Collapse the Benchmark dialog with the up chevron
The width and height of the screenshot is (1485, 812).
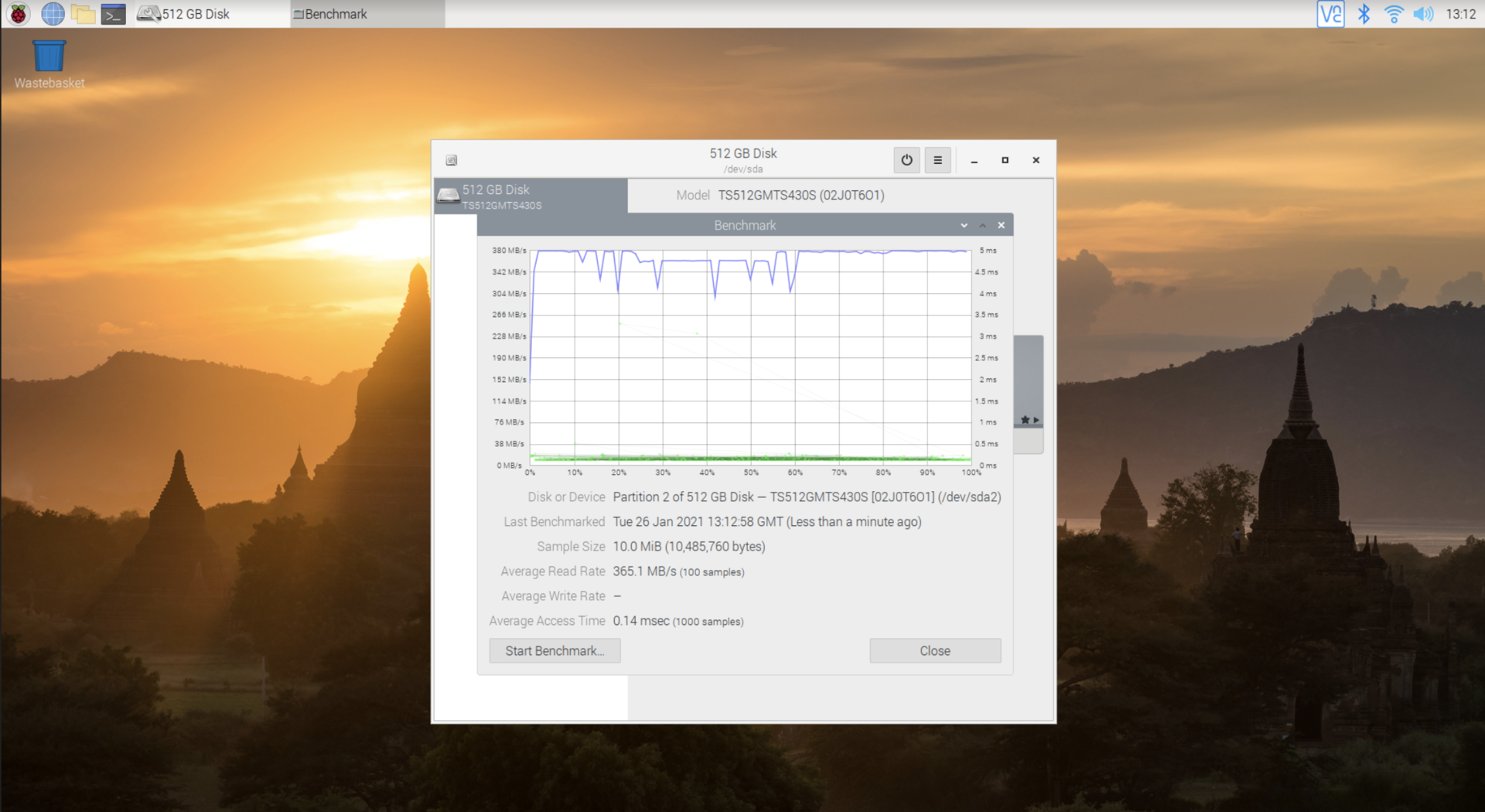click(x=982, y=225)
